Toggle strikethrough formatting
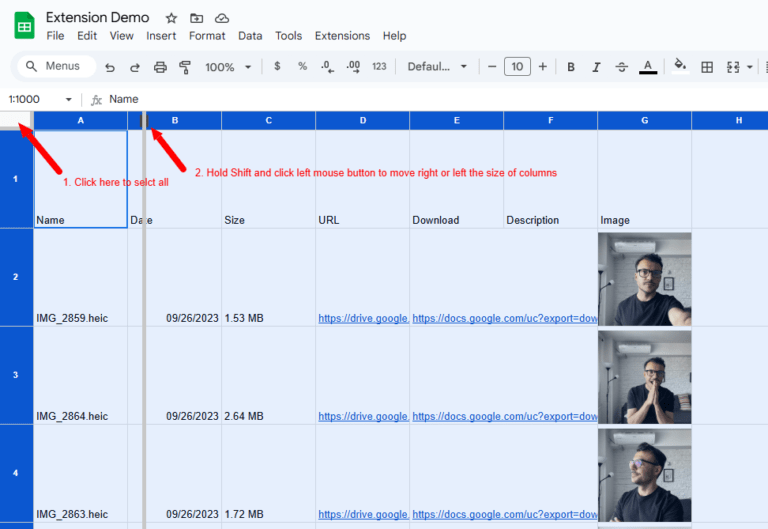This screenshot has width=768, height=529. point(622,67)
